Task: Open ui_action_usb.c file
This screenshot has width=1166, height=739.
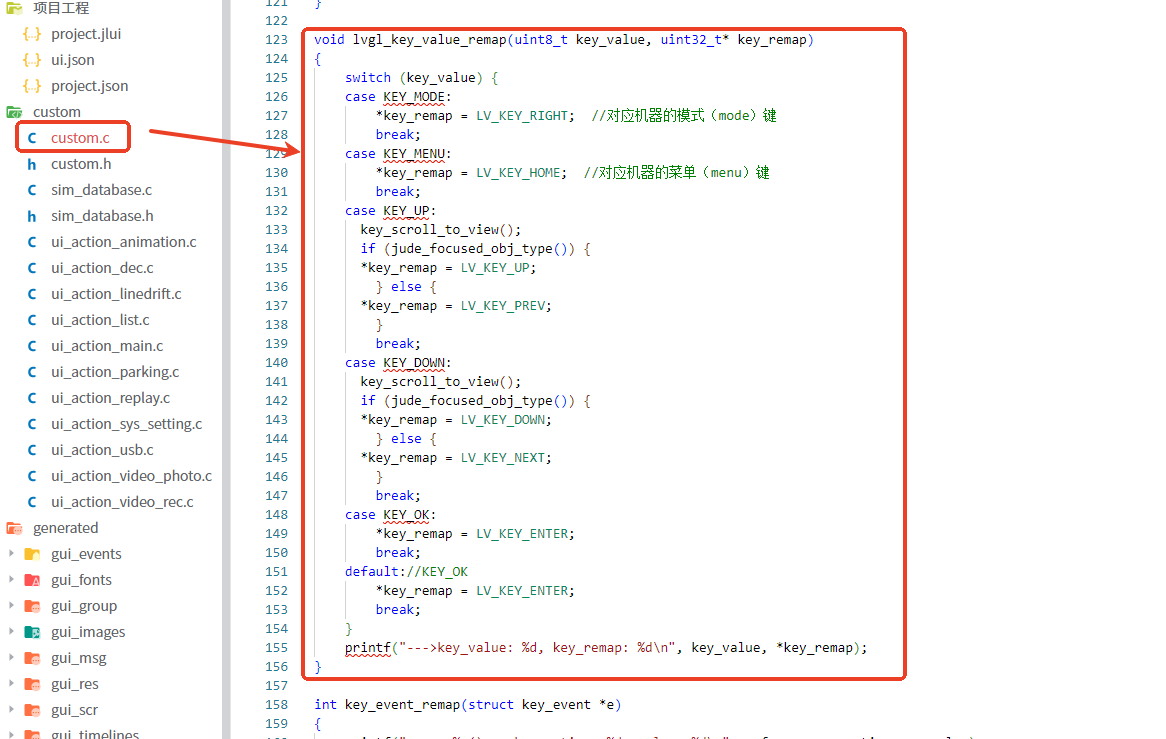Action: 102,450
